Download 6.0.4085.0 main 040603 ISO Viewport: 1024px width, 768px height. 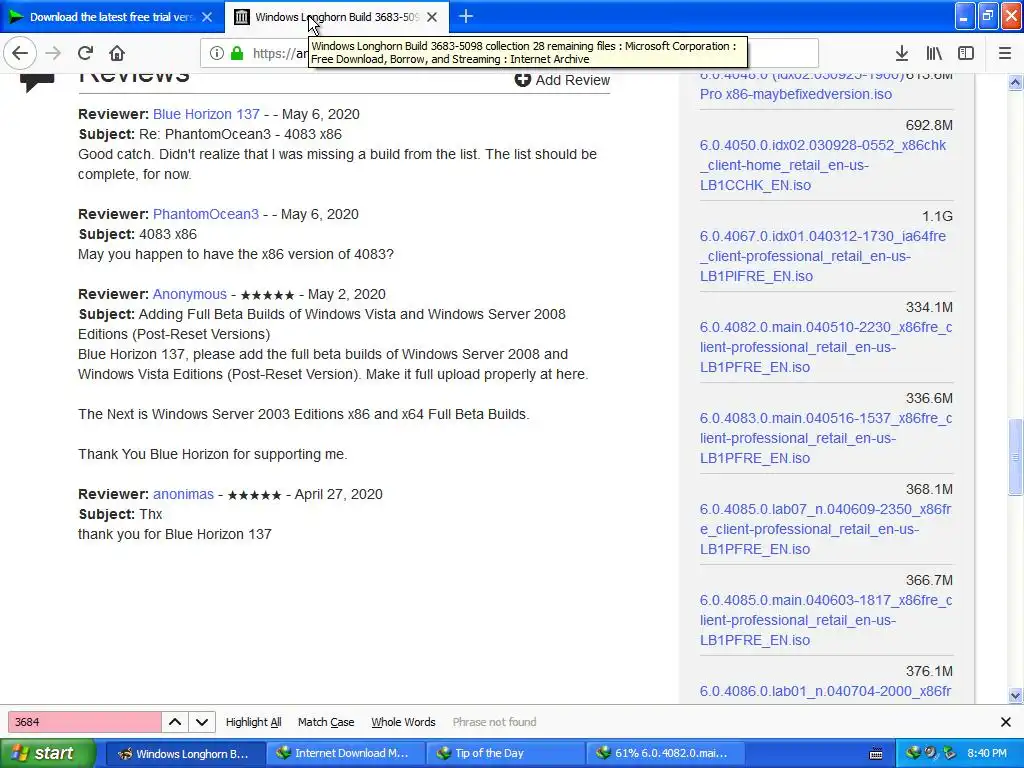pyautogui.click(x=825, y=620)
